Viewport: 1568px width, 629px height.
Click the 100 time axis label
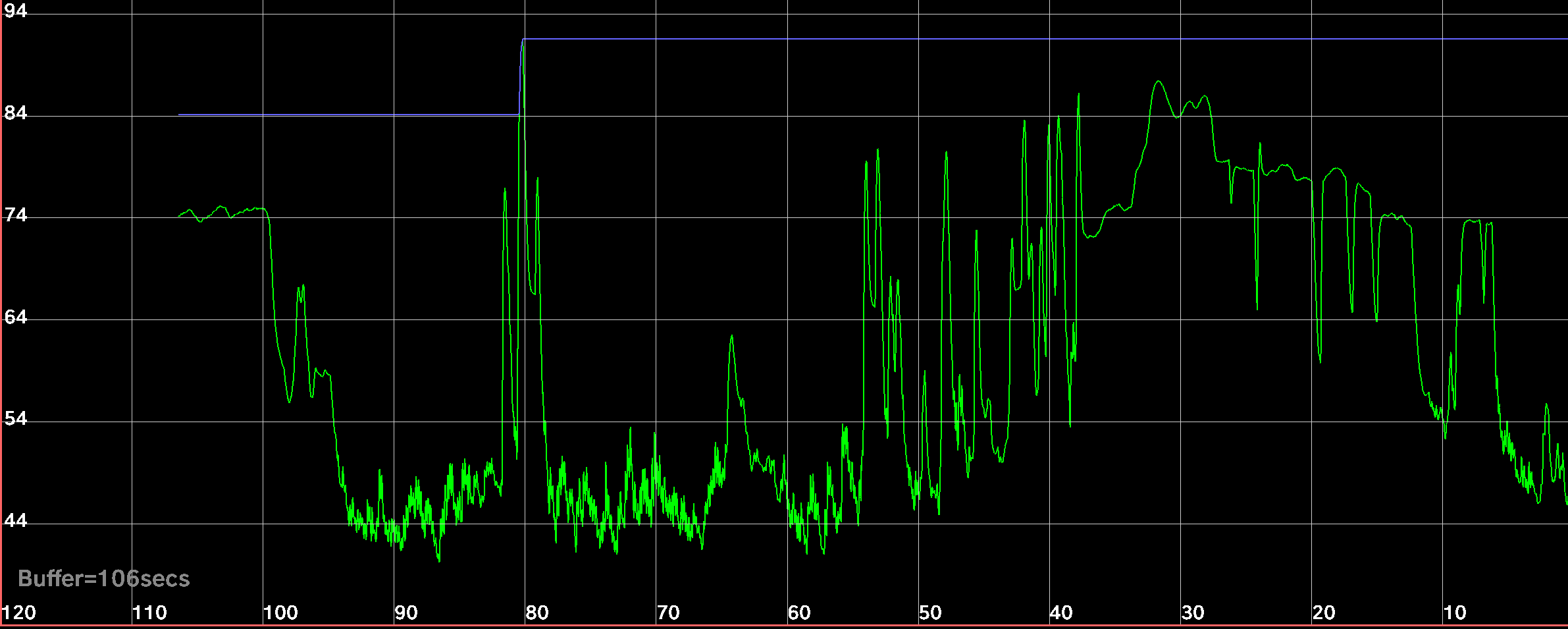[281, 613]
